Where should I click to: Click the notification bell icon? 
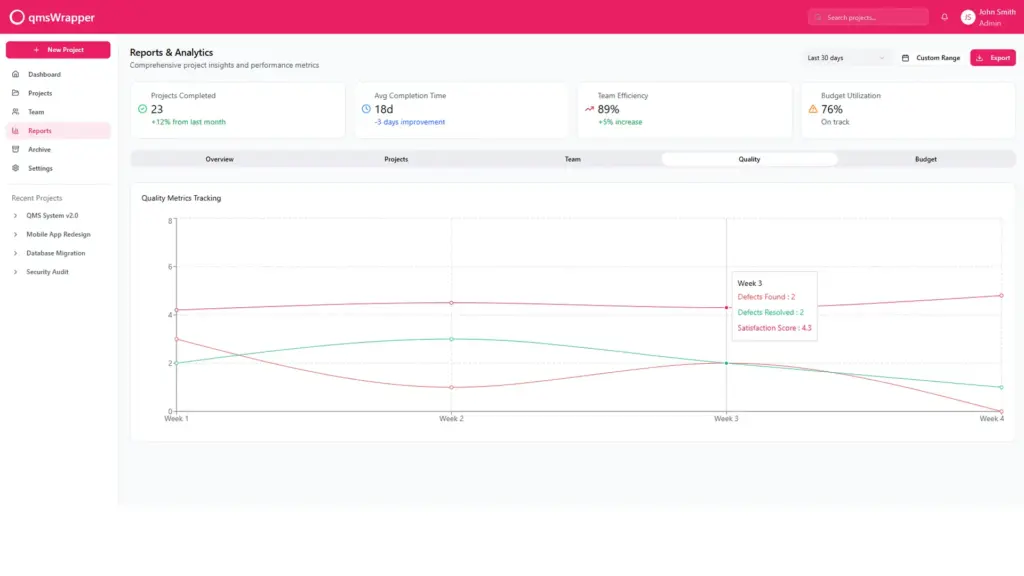pos(944,17)
